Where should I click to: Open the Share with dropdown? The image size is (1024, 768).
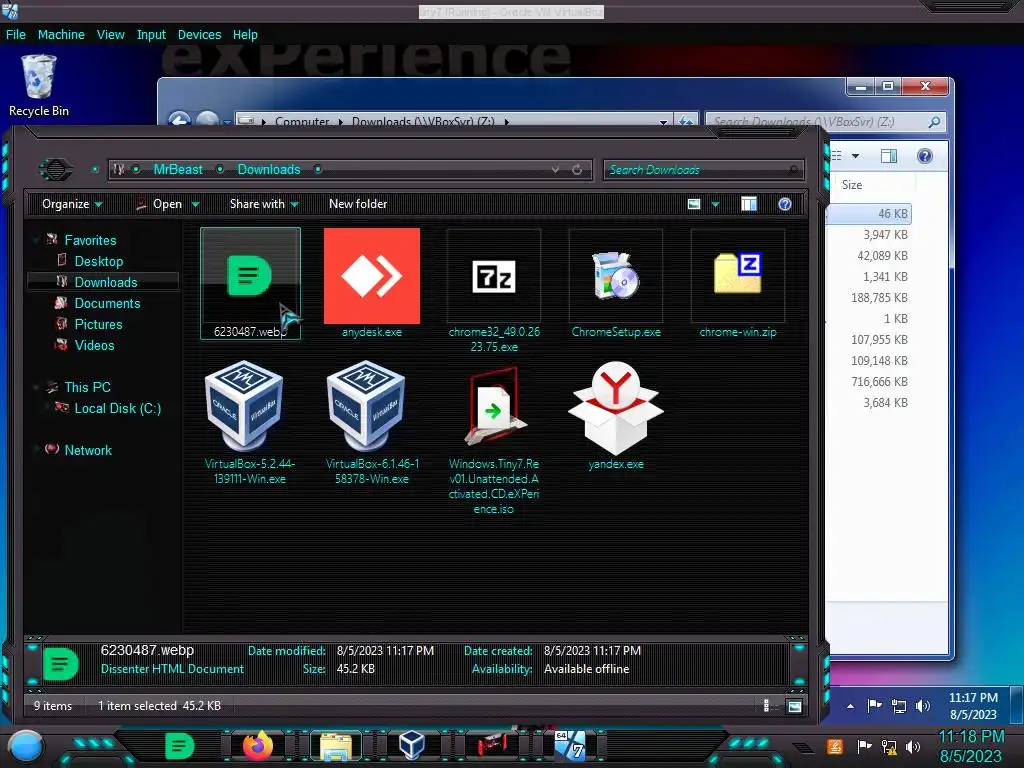pyautogui.click(x=264, y=204)
